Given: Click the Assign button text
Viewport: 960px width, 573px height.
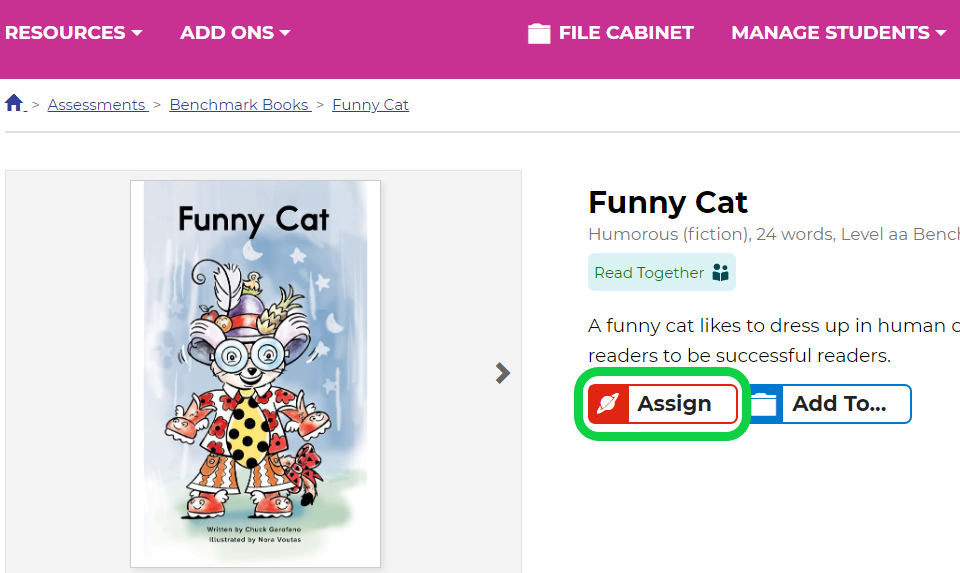Looking at the screenshot, I should point(674,403).
